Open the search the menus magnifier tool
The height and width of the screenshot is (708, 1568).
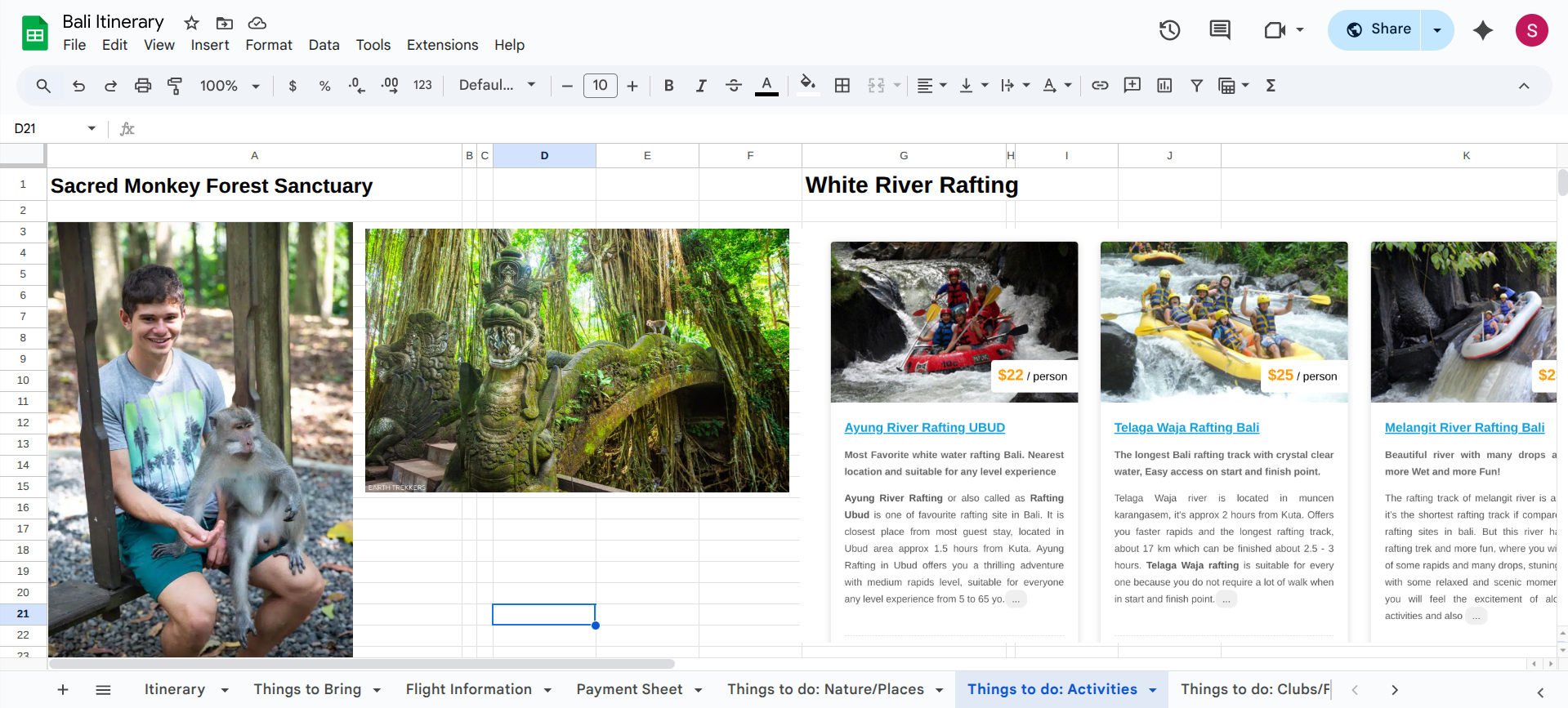(43, 86)
